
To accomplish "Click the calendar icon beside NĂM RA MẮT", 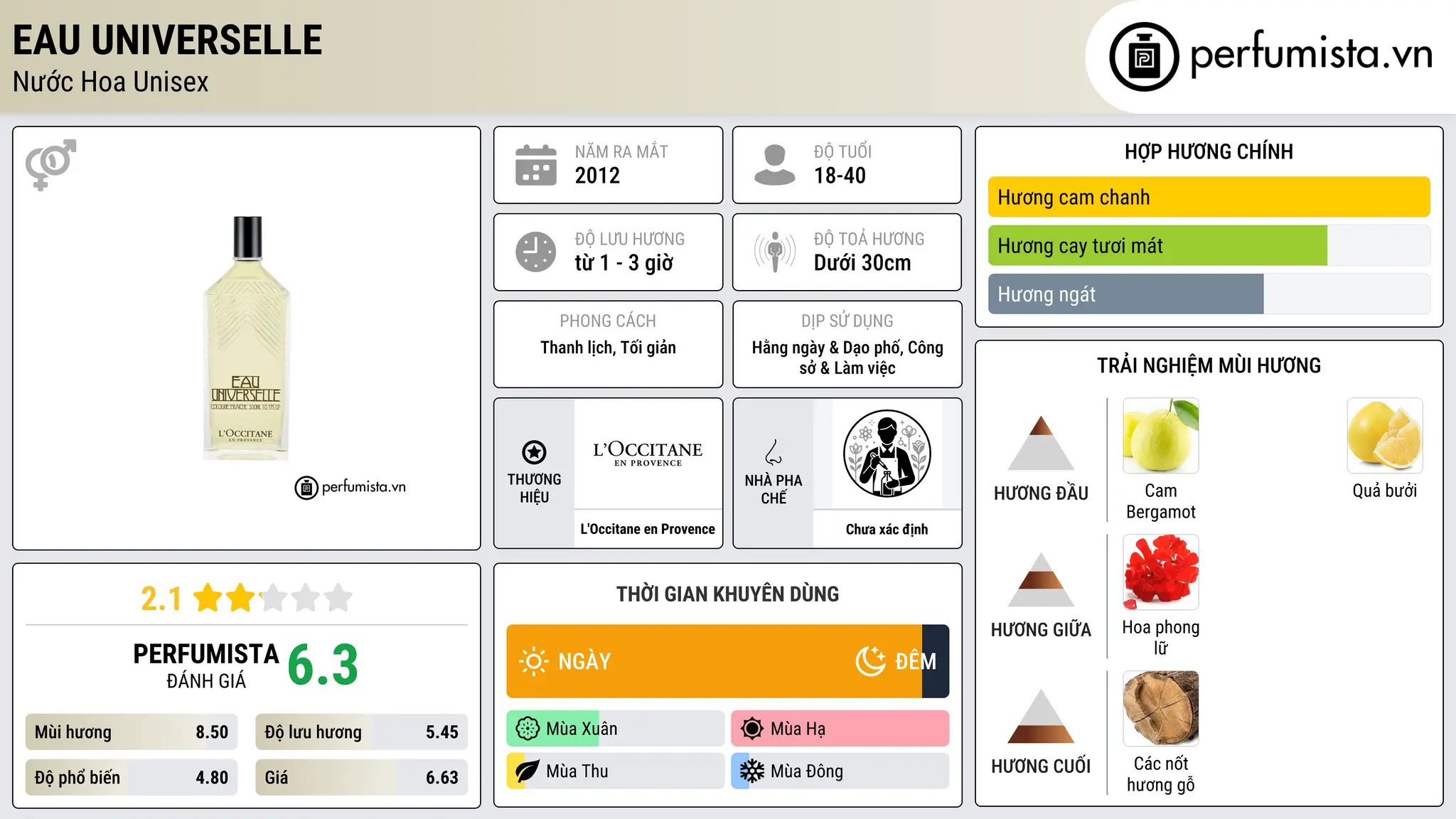I will (536, 165).
